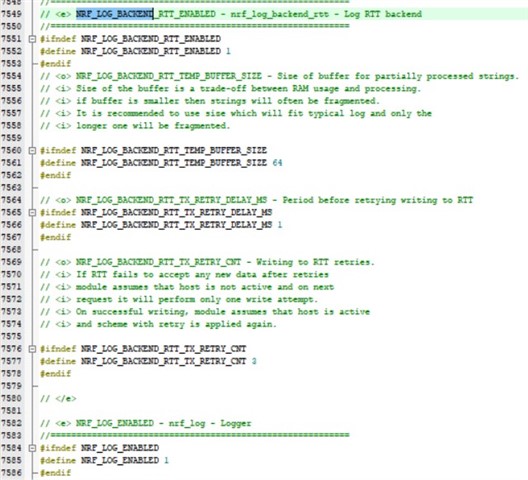Collapse the fold marker at line 7565
Viewport: 528px width, 480px height.
32,213
